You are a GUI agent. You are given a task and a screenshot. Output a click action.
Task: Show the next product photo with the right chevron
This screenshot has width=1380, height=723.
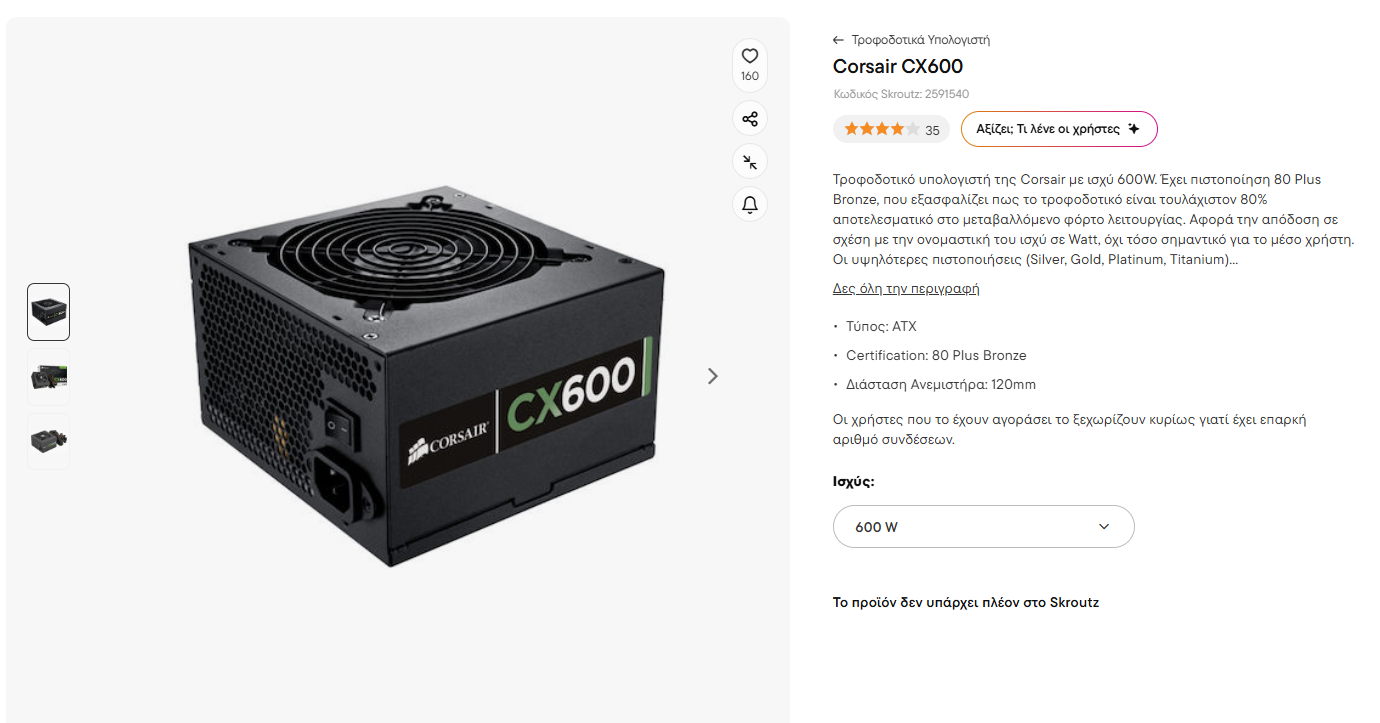tap(713, 376)
